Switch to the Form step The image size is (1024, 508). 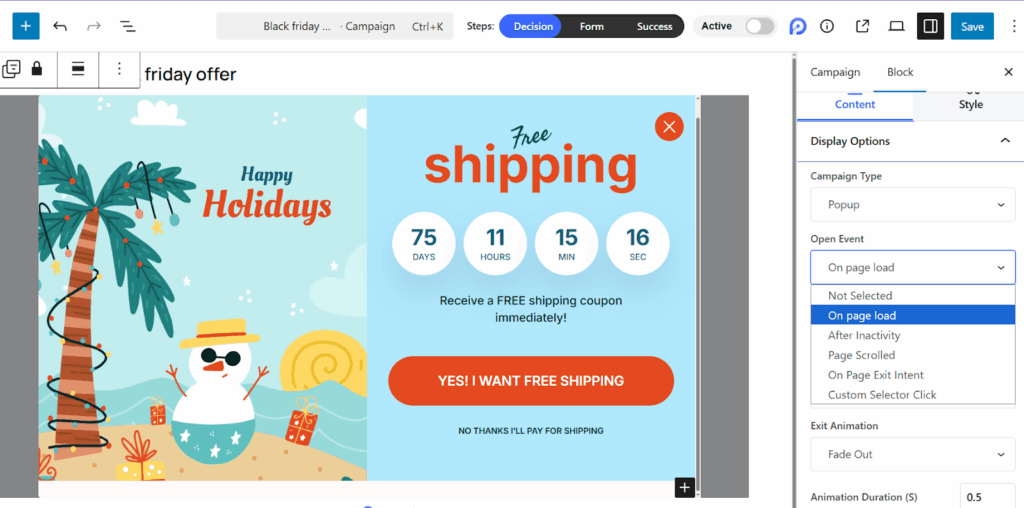pos(592,26)
